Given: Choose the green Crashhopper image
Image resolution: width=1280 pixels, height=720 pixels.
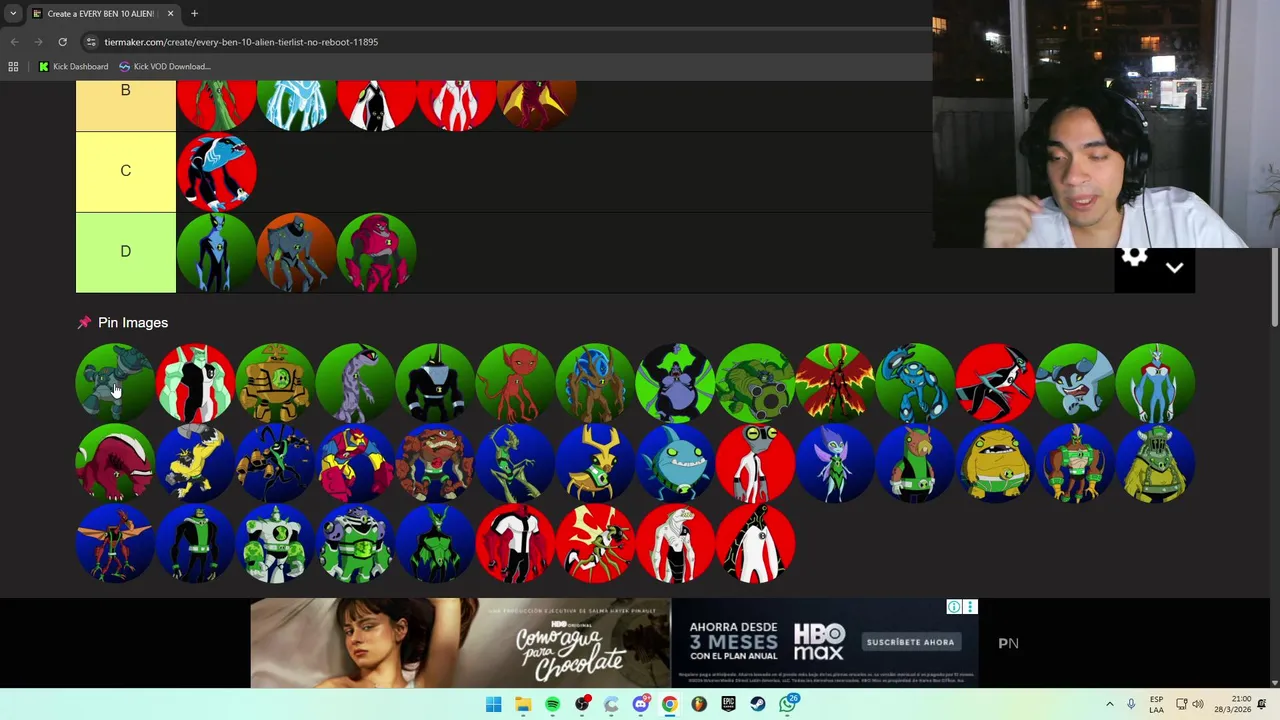Looking at the screenshot, I should 515,462.
